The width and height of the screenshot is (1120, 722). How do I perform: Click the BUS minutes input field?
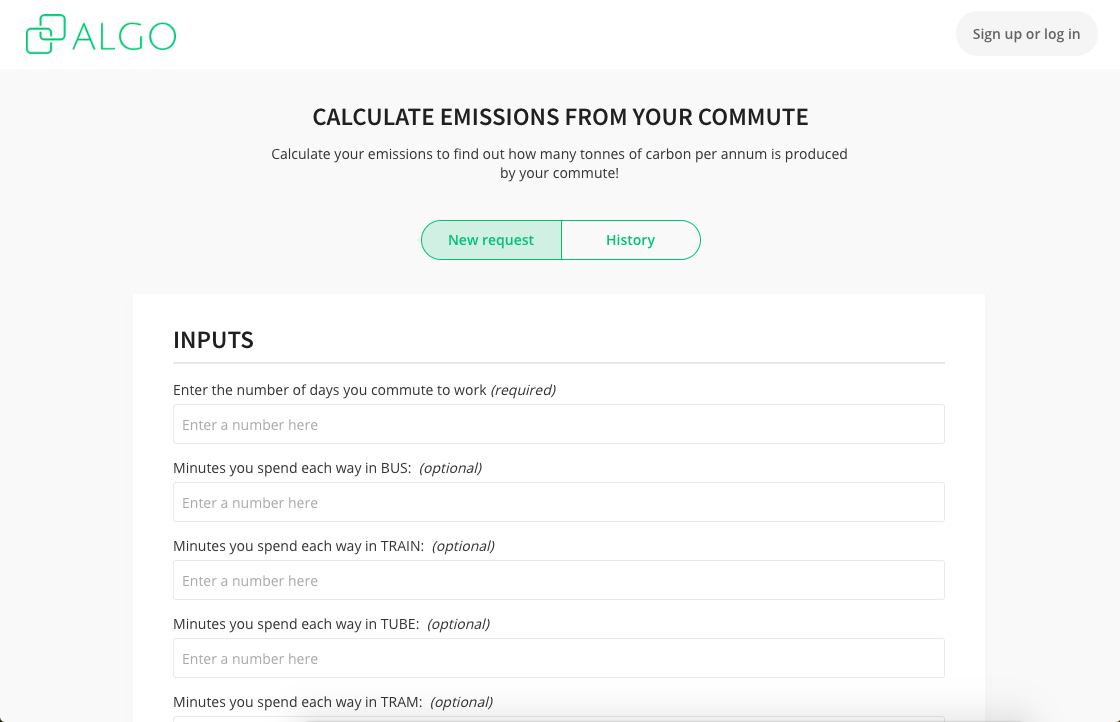pos(558,502)
